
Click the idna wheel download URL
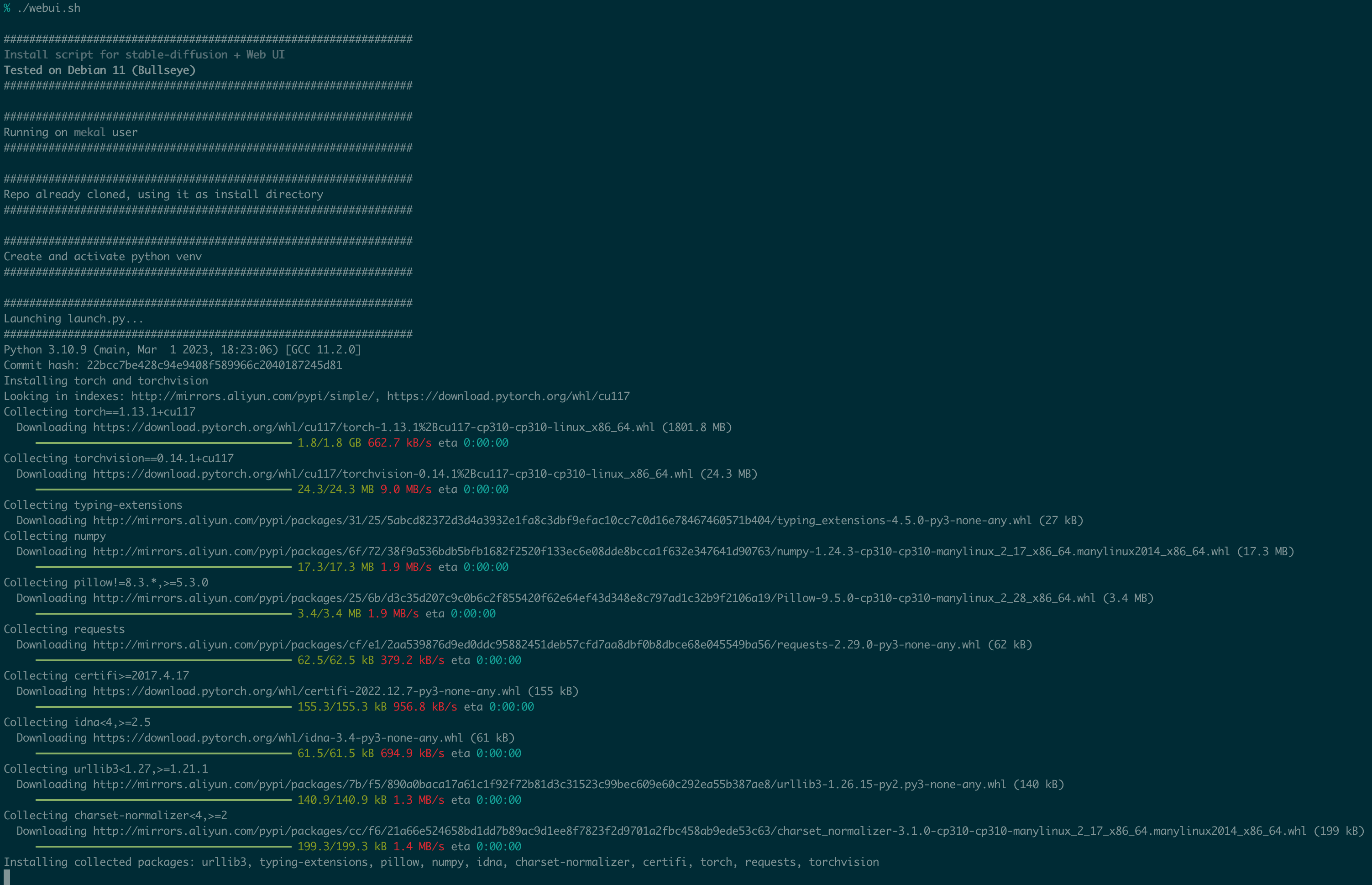point(278,737)
